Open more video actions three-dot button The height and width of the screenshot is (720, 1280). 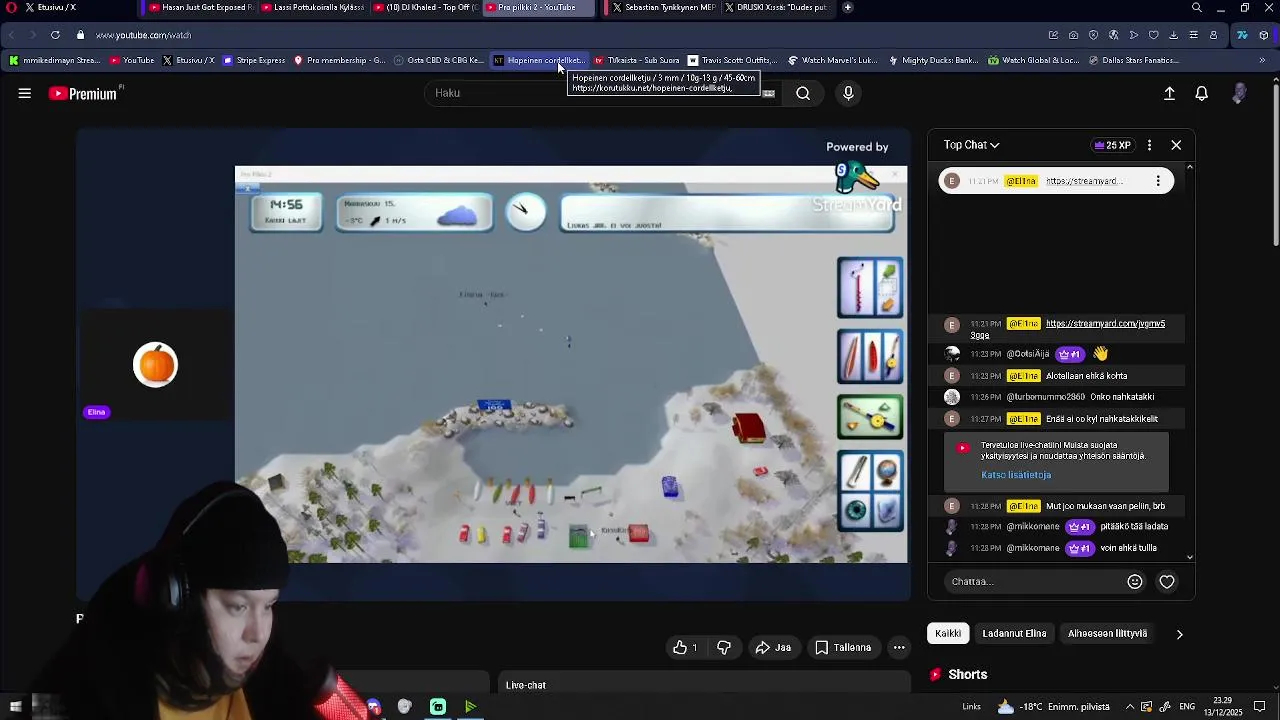pos(899,647)
